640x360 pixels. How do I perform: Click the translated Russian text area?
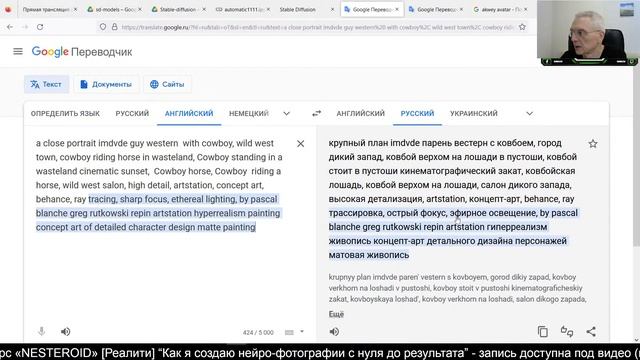[453, 199]
